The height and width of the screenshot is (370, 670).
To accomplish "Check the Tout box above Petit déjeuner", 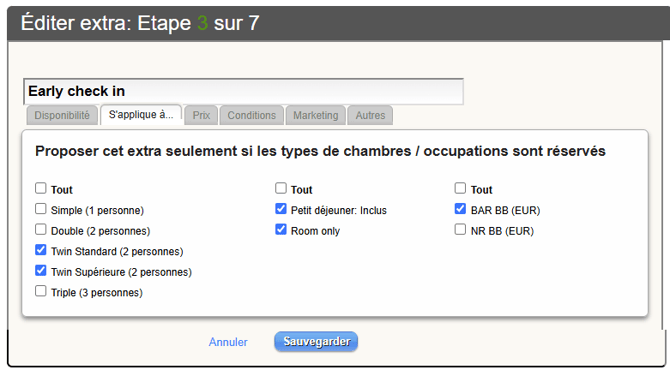I will (281, 188).
